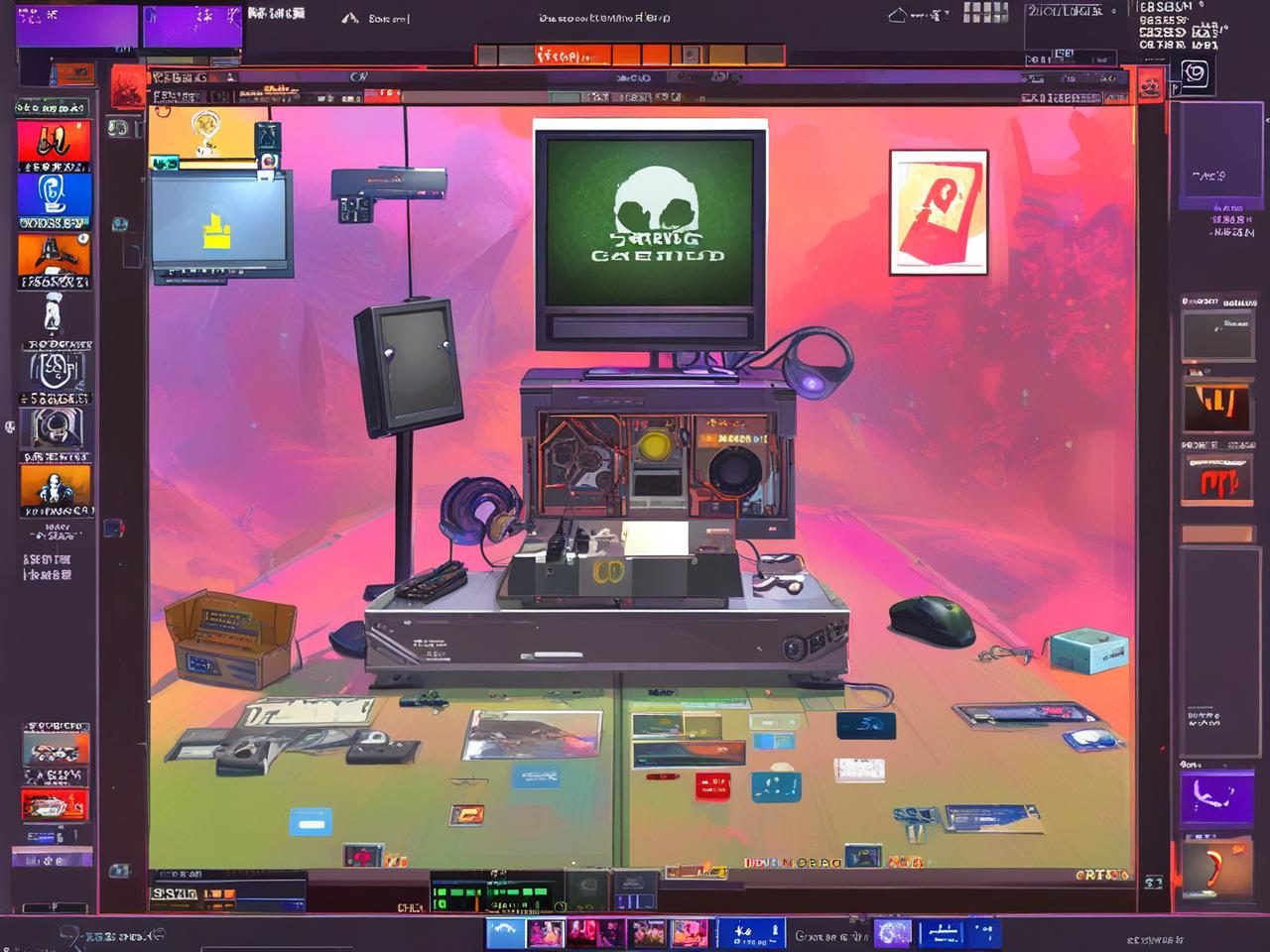Screen dimensions: 1270x952
Task: Switch to the second purple tab at top
Action: click(192, 25)
